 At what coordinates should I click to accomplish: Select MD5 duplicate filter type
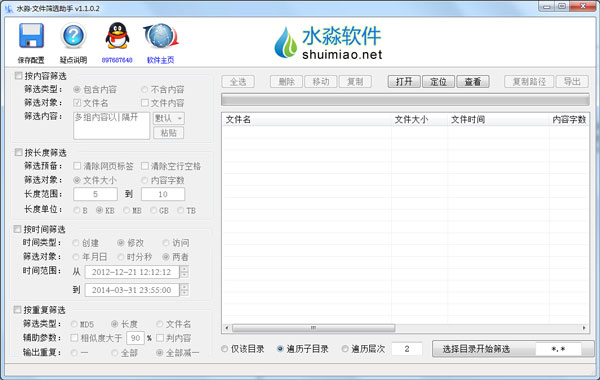coord(74,324)
